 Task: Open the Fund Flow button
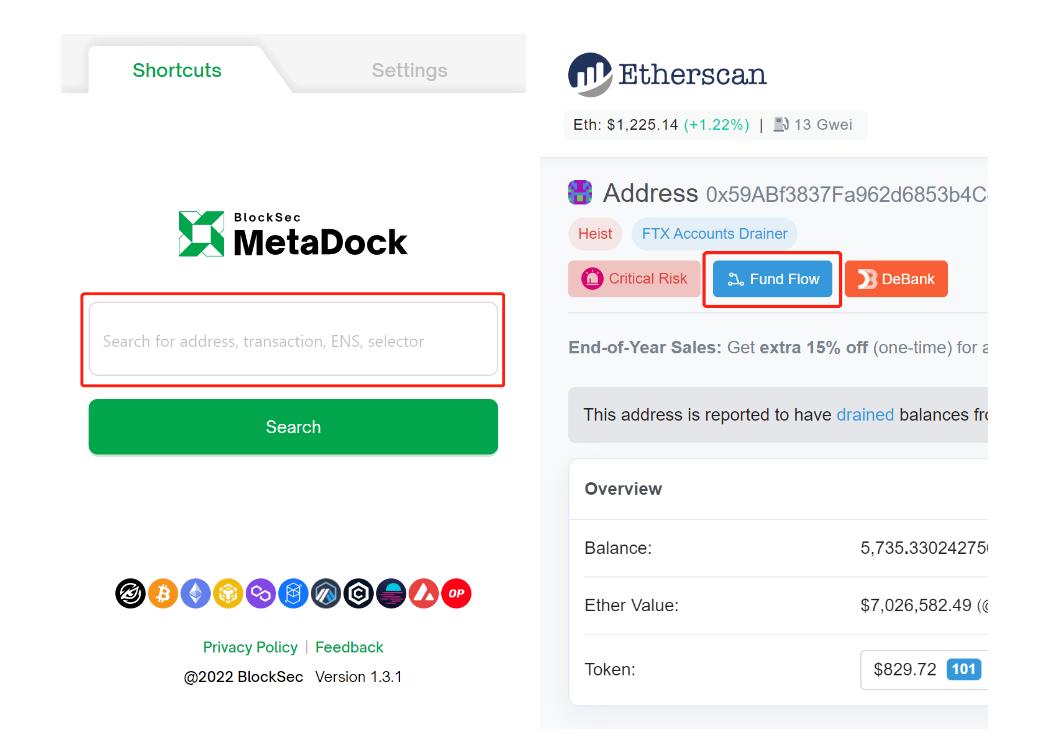coord(772,279)
